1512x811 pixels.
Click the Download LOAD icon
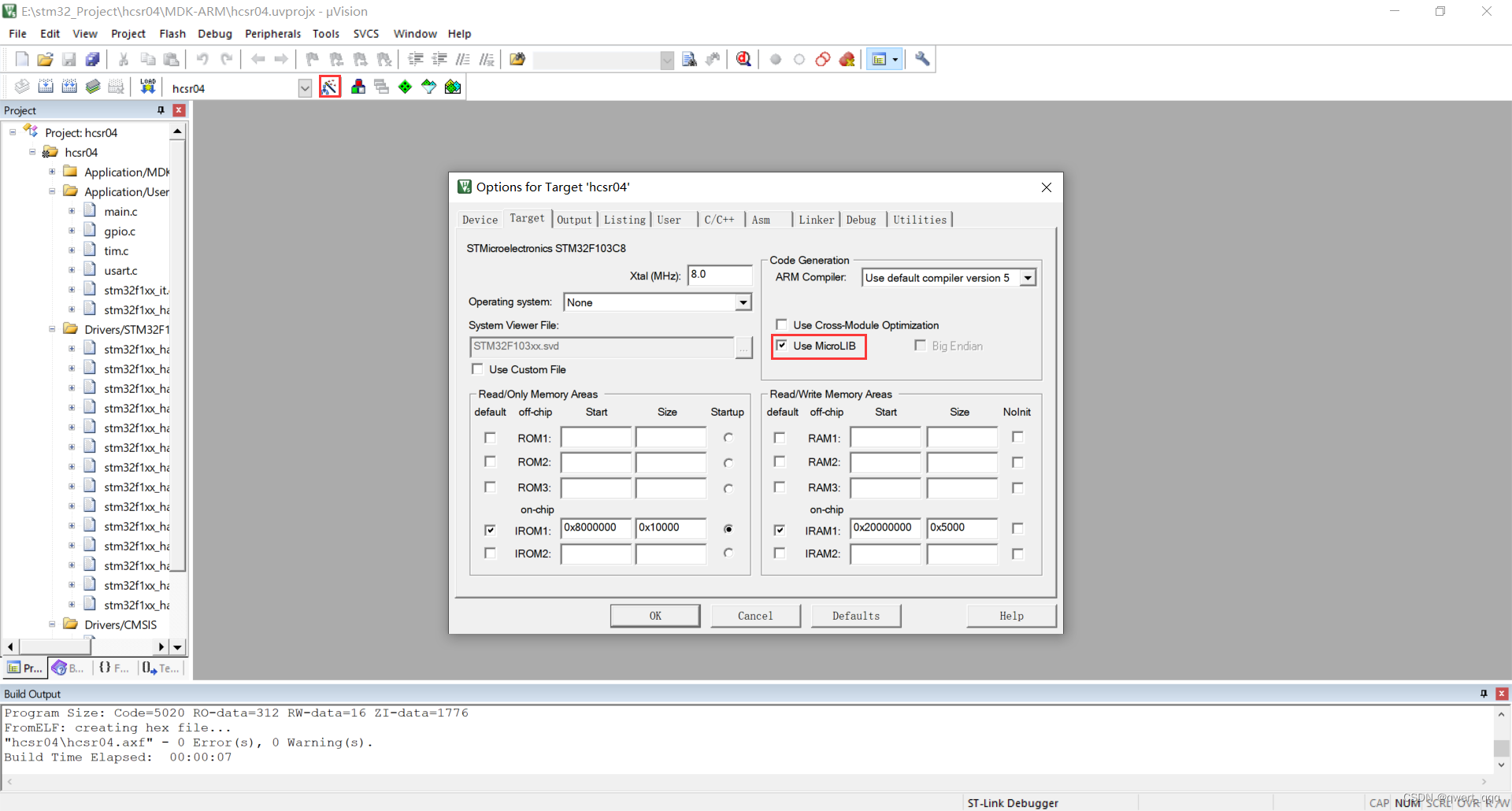click(x=147, y=87)
